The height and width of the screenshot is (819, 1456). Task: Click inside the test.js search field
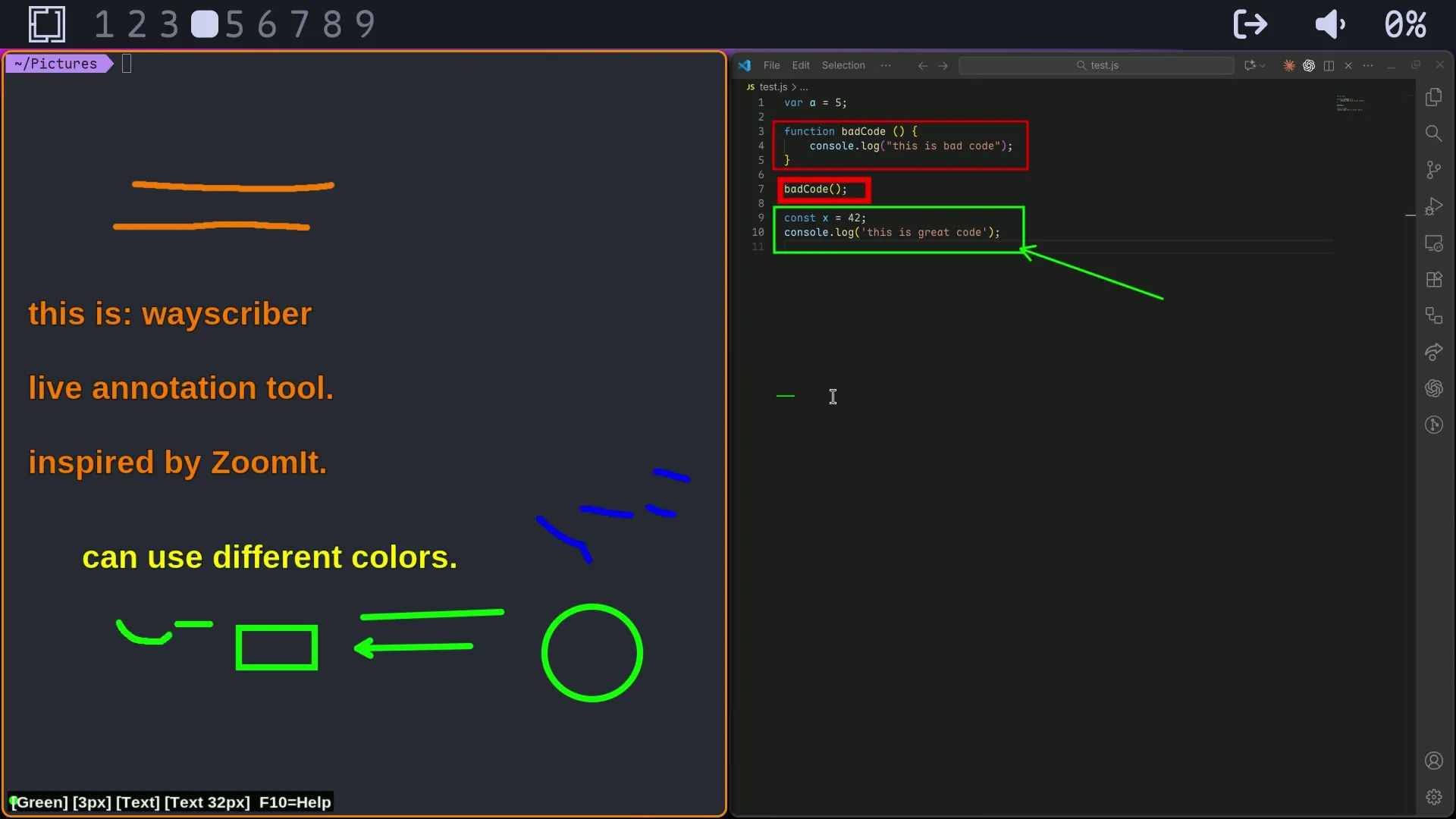pyautogui.click(x=1100, y=65)
